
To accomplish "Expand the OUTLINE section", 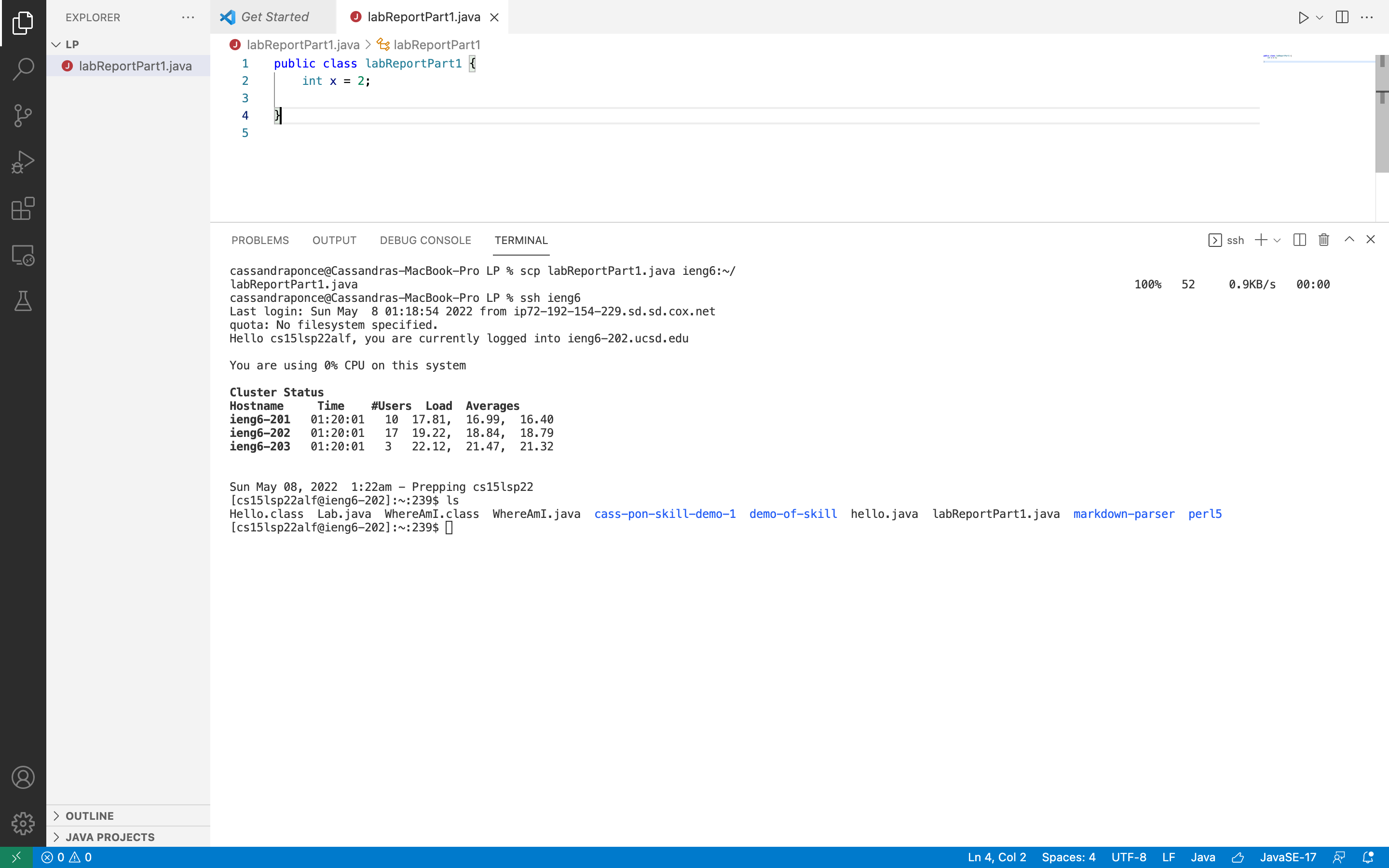I will [x=129, y=815].
